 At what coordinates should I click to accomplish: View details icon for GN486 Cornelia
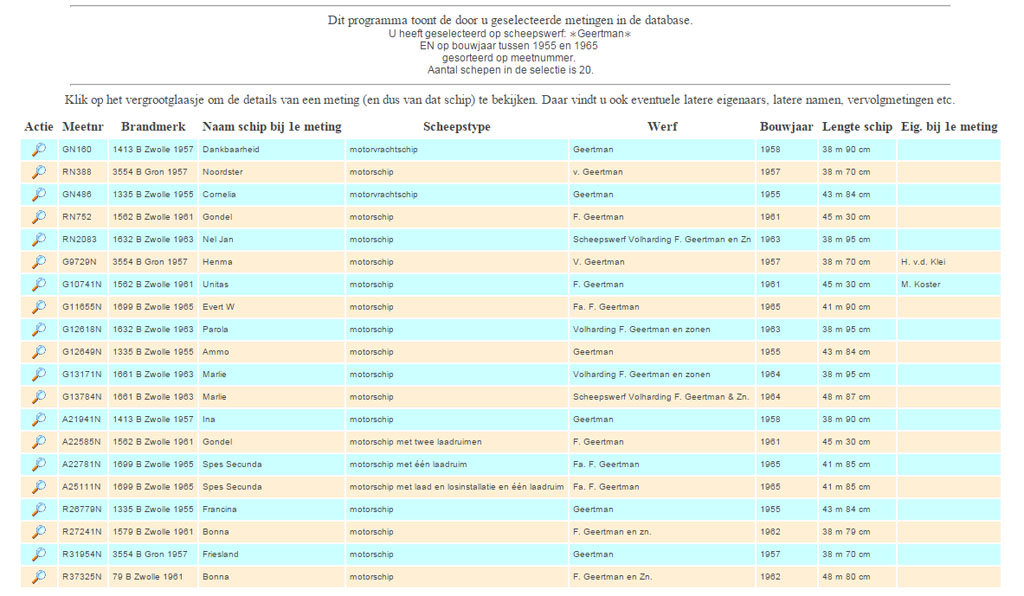click(38, 195)
